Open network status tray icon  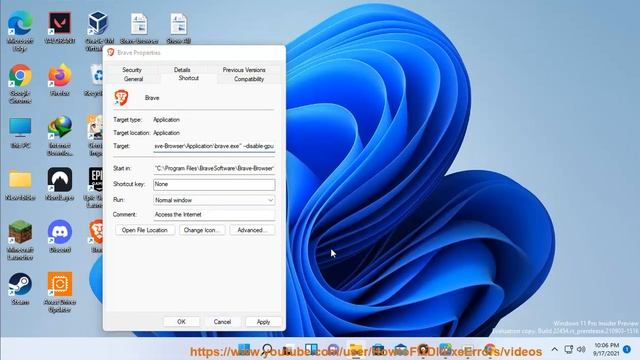coord(569,349)
